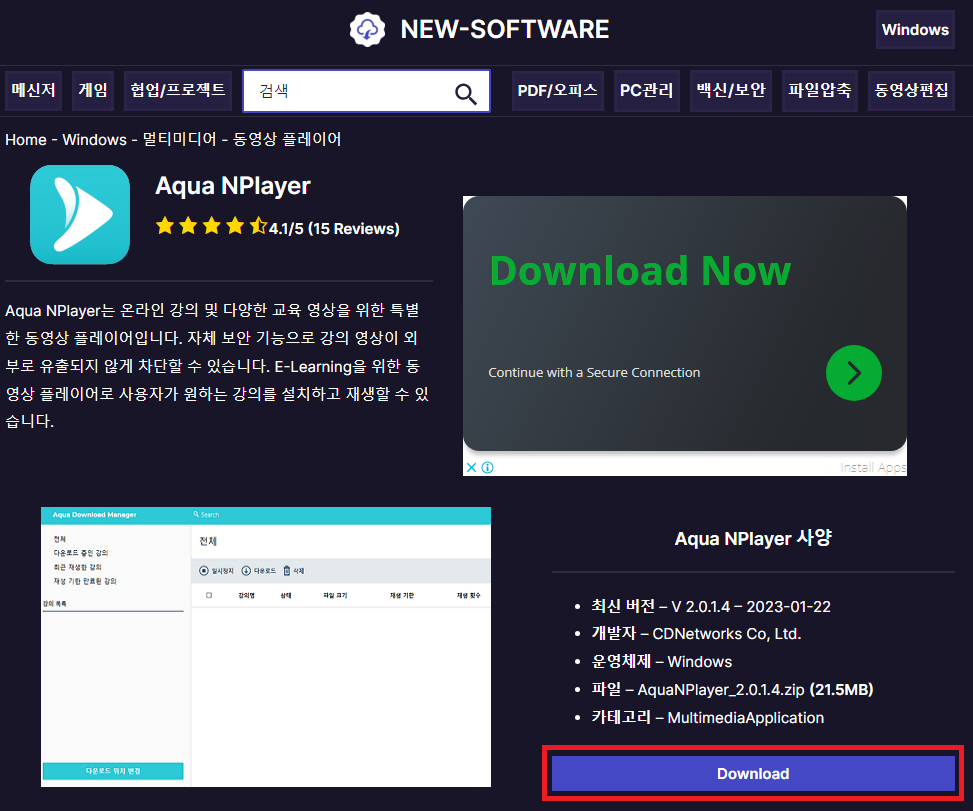This screenshot has height=811, width=973.
Task: Click the NEW-SOFTWARE cloud logo icon
Action: pos(367,29)
